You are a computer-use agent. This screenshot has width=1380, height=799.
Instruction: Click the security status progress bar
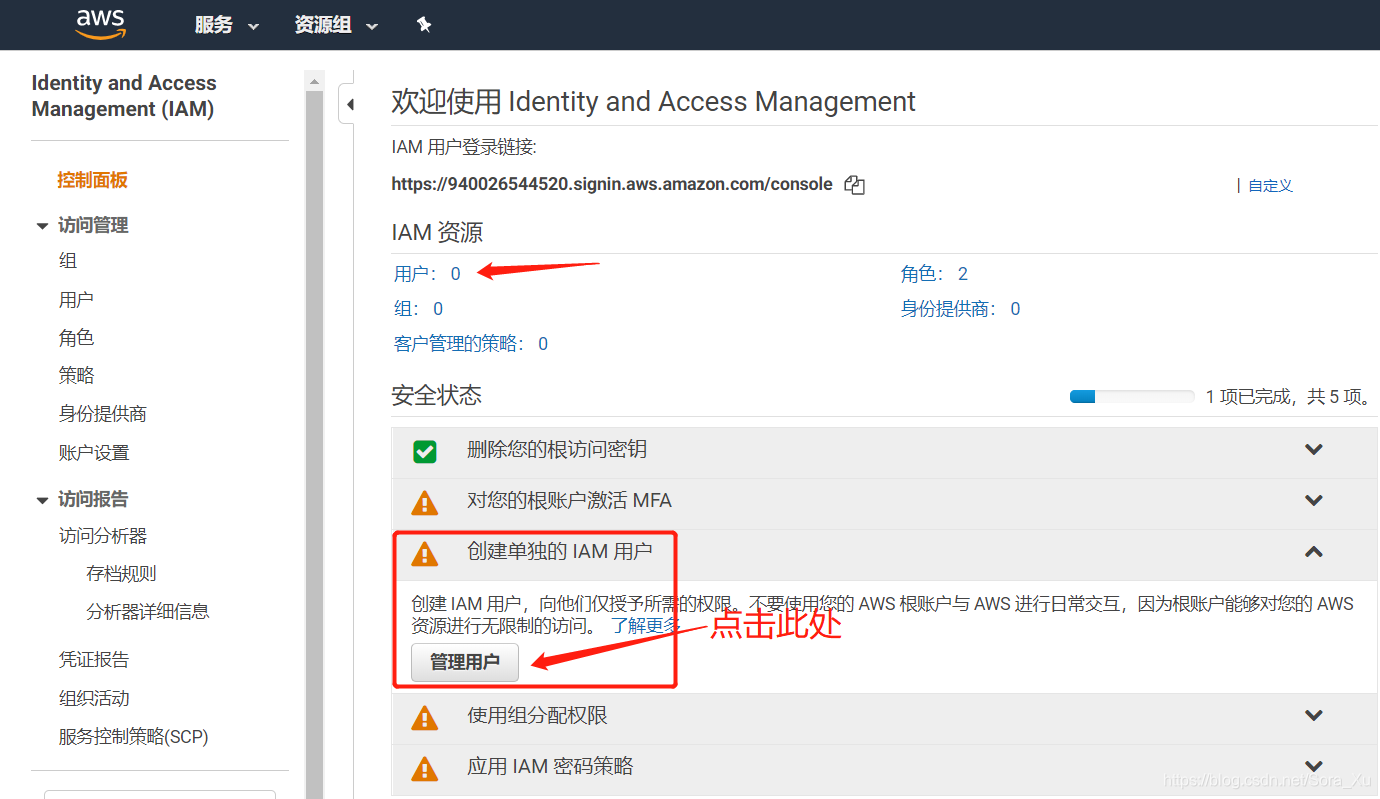pos(1132,397)
